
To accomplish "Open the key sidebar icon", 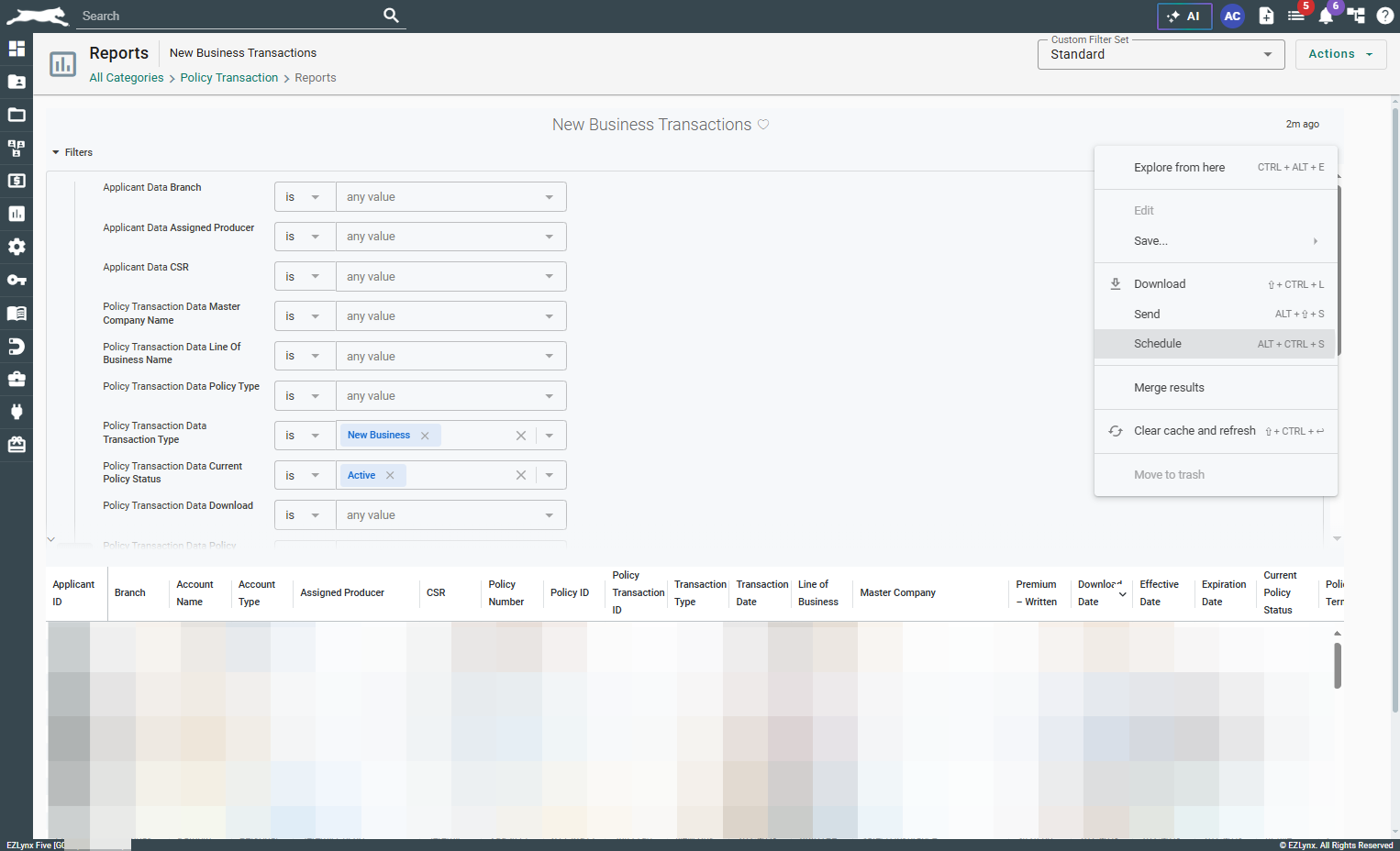I will (x=17, y=280).
